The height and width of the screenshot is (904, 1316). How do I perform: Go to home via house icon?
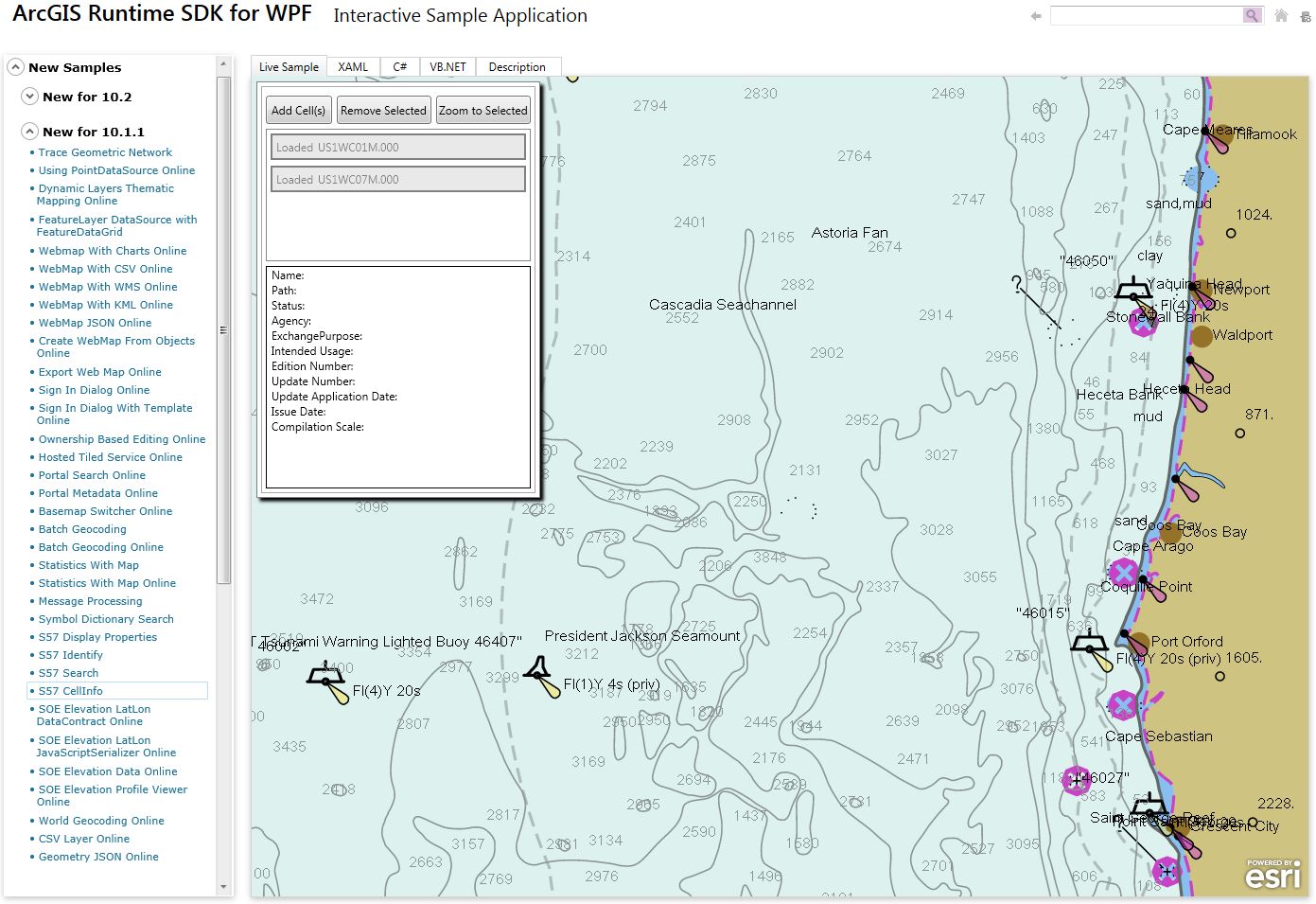[x=1282, y=15]
